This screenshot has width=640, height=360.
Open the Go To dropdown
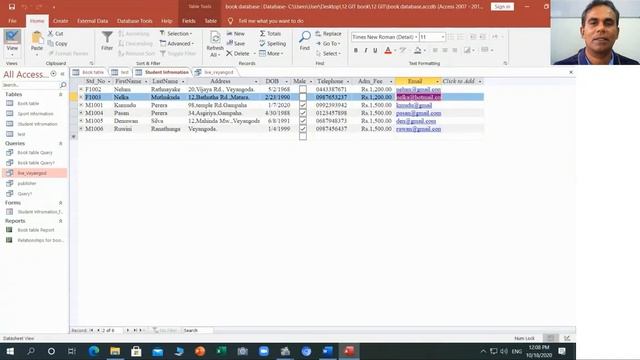coord(328,43)
